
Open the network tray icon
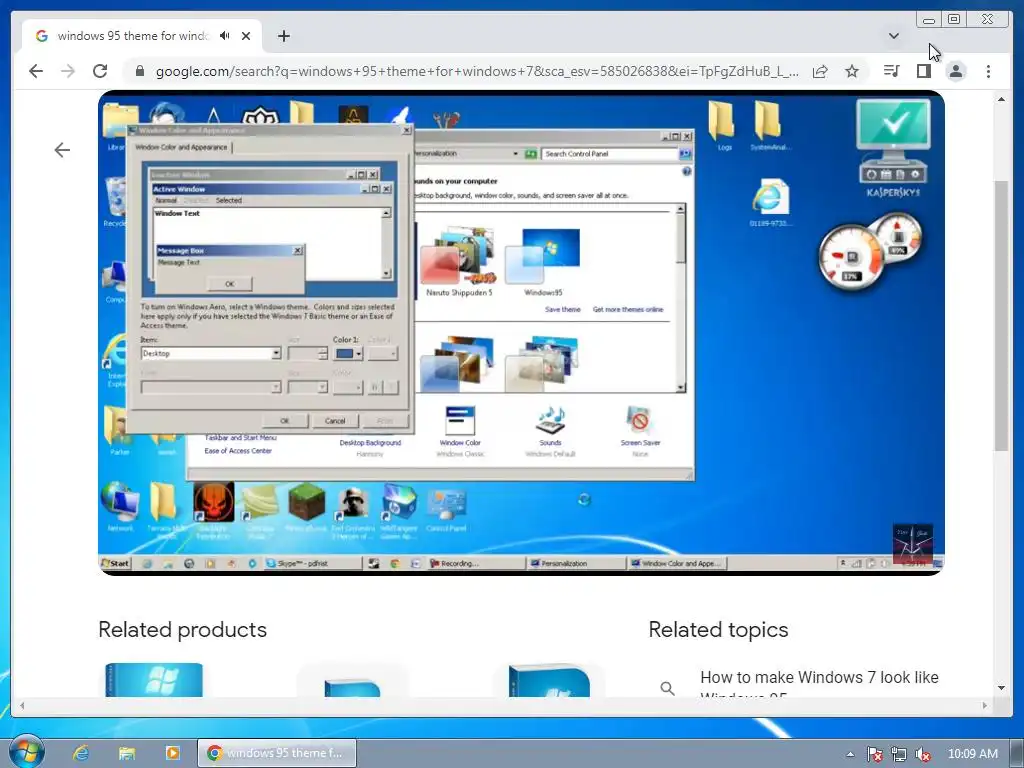pos(899,754)
